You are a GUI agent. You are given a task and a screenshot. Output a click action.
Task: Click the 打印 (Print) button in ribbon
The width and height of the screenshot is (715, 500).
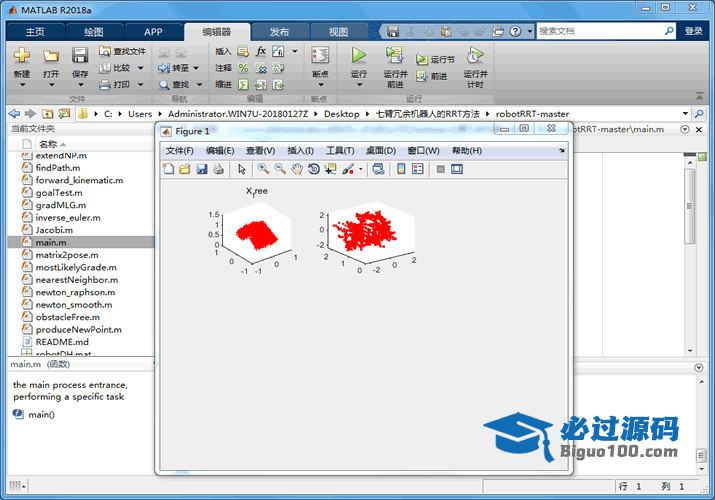[116, 84]
